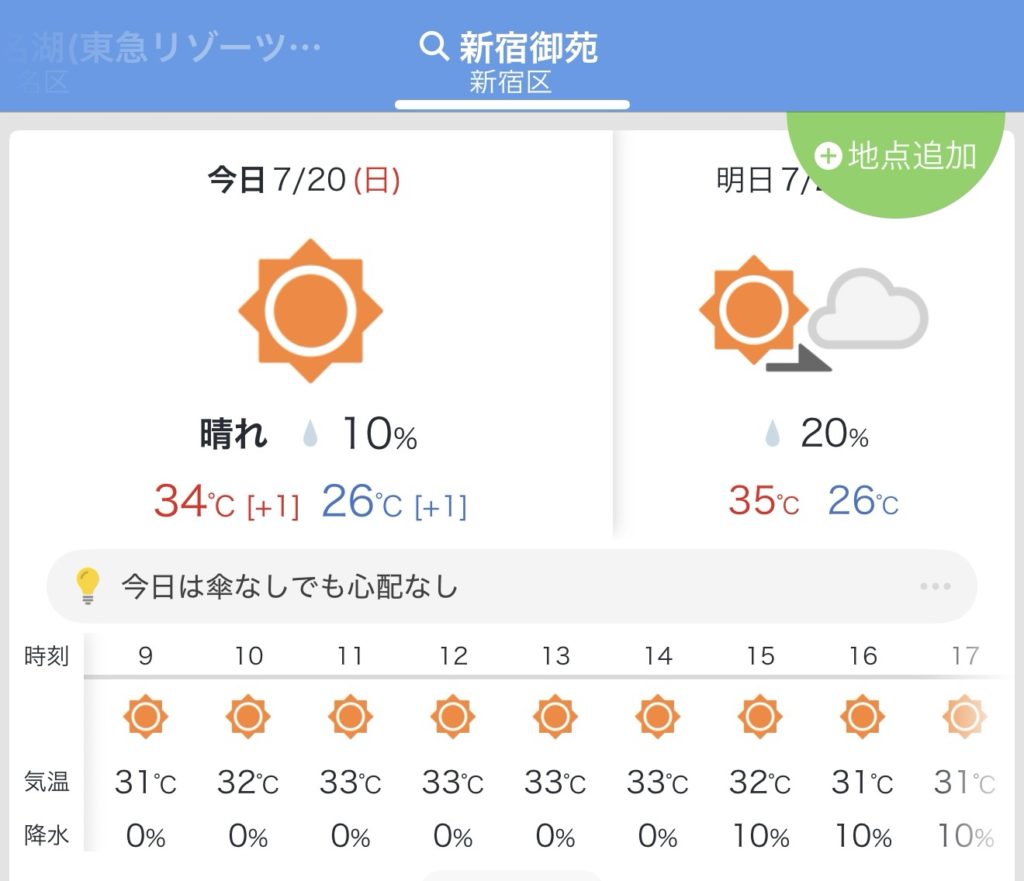
Task: Click the raindrop icon beside 10%
Action: (x=311, y=435)
